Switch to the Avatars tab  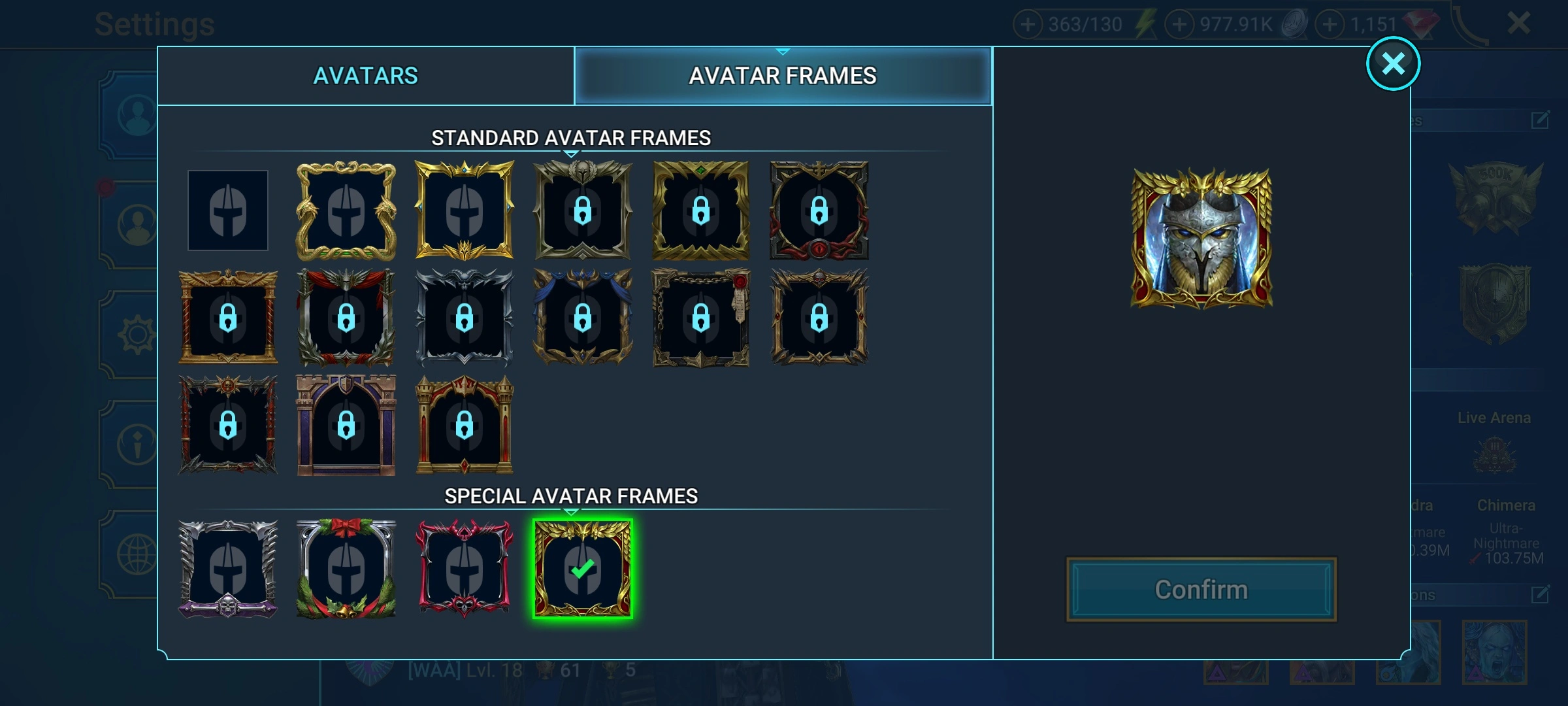click(366, 76)
